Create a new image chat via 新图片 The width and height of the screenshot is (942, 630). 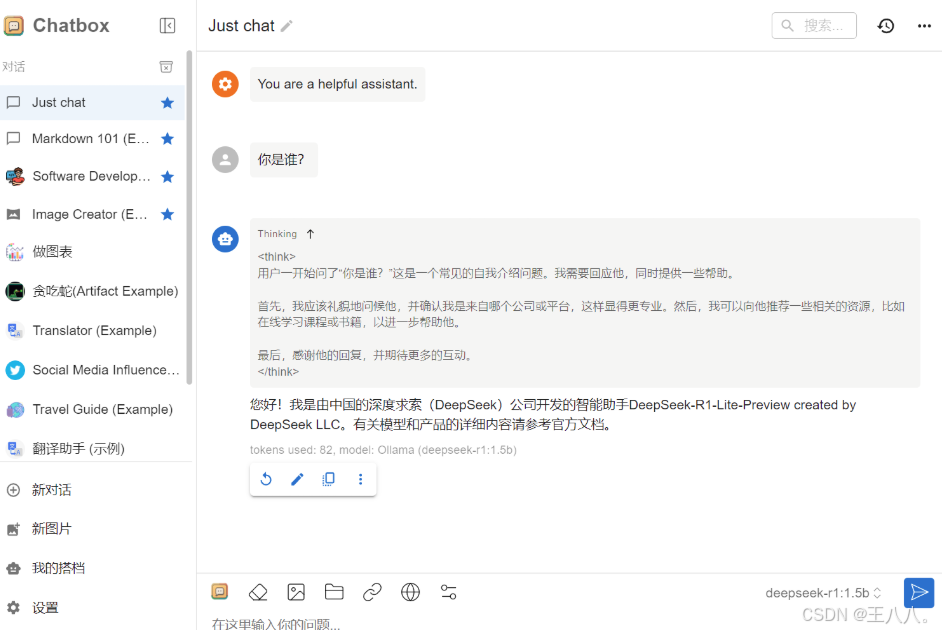coord(96,529)
